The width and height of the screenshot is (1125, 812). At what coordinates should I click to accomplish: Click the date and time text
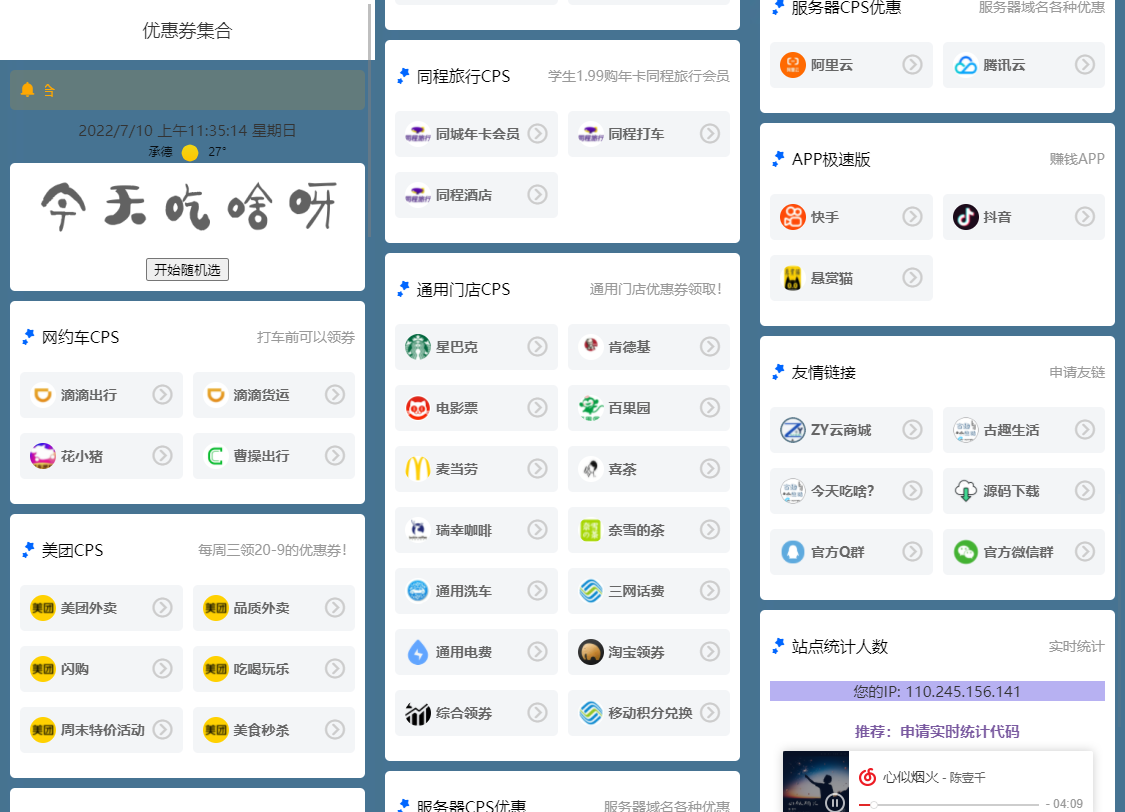coord(187,131)
